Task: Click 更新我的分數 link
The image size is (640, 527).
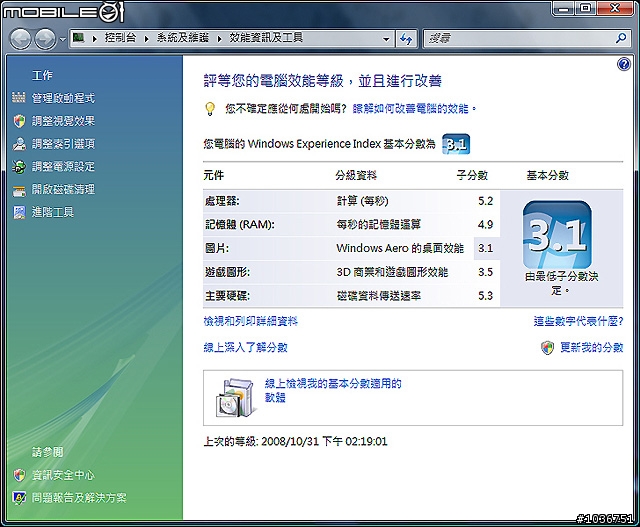Action: pyautogui.click(x=592, y=347)
